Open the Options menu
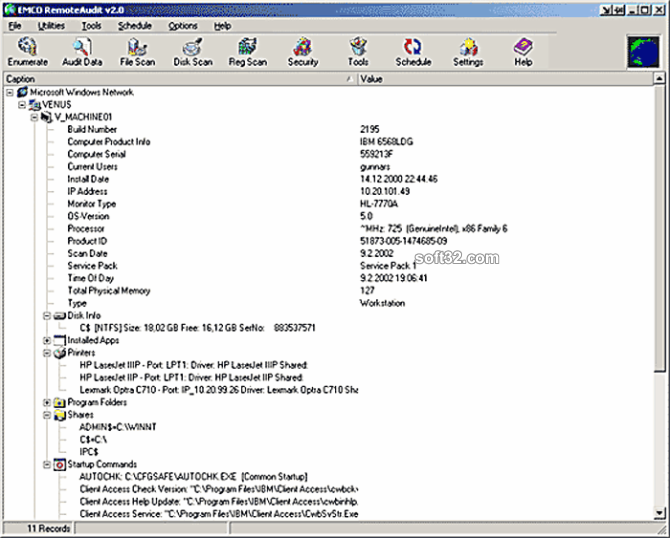The image size is (670, 538). point(183,26)
